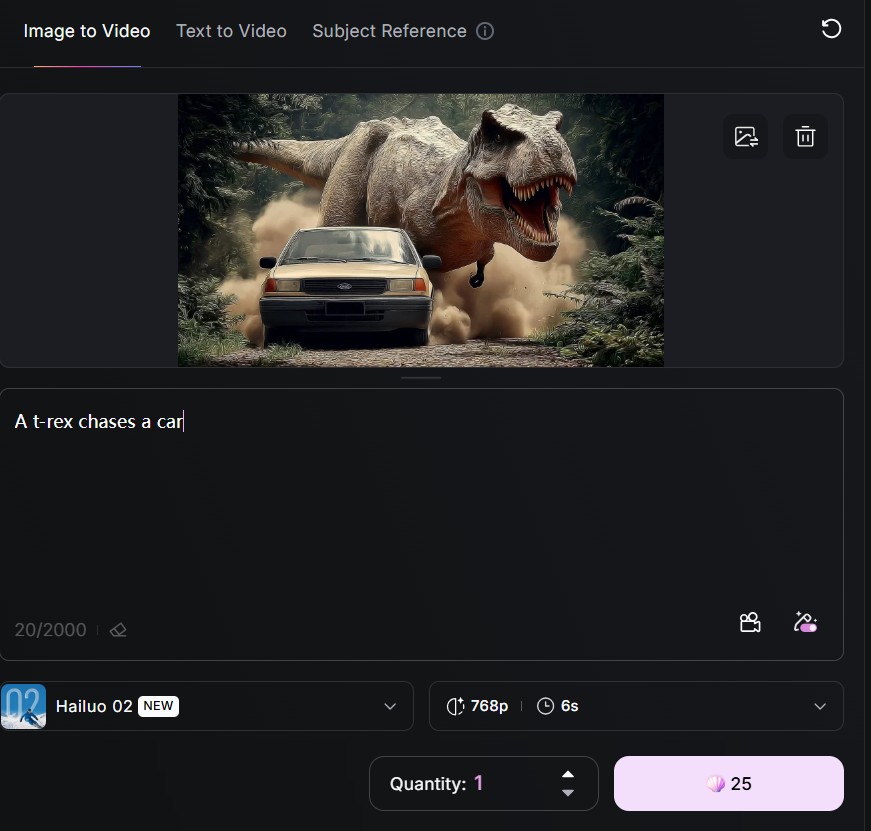Click the 768p resolution icon
The image size is (871, 831).
point(455,706)
